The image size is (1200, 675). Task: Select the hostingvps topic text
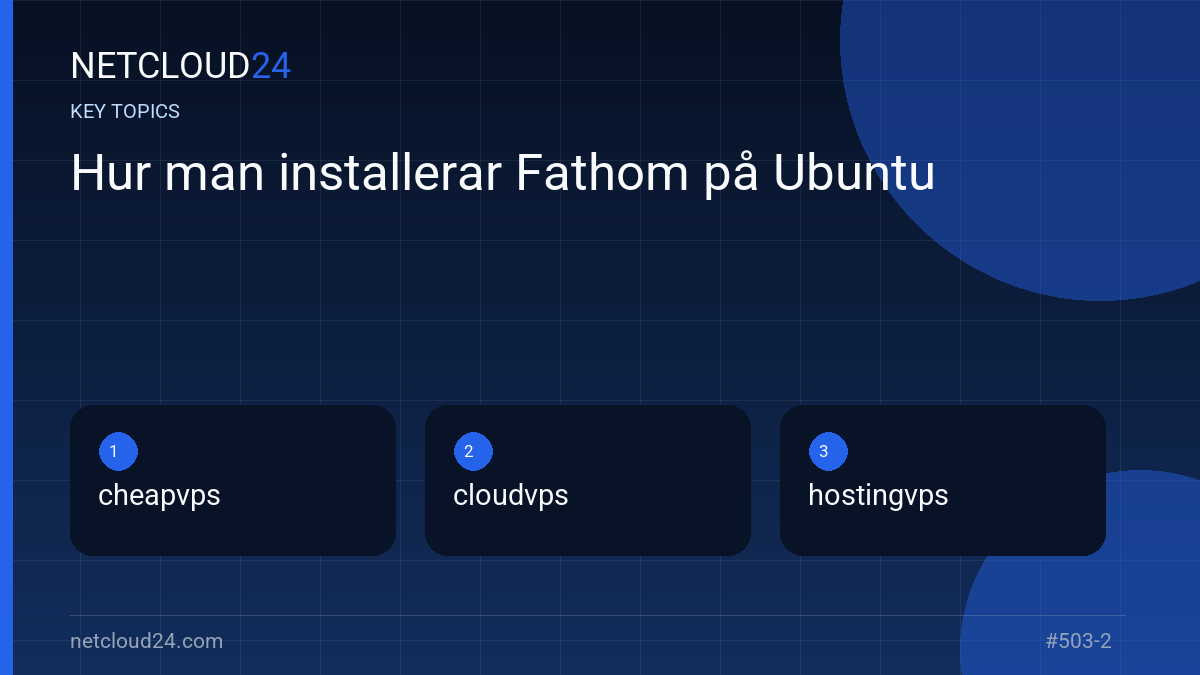(878, 496)
